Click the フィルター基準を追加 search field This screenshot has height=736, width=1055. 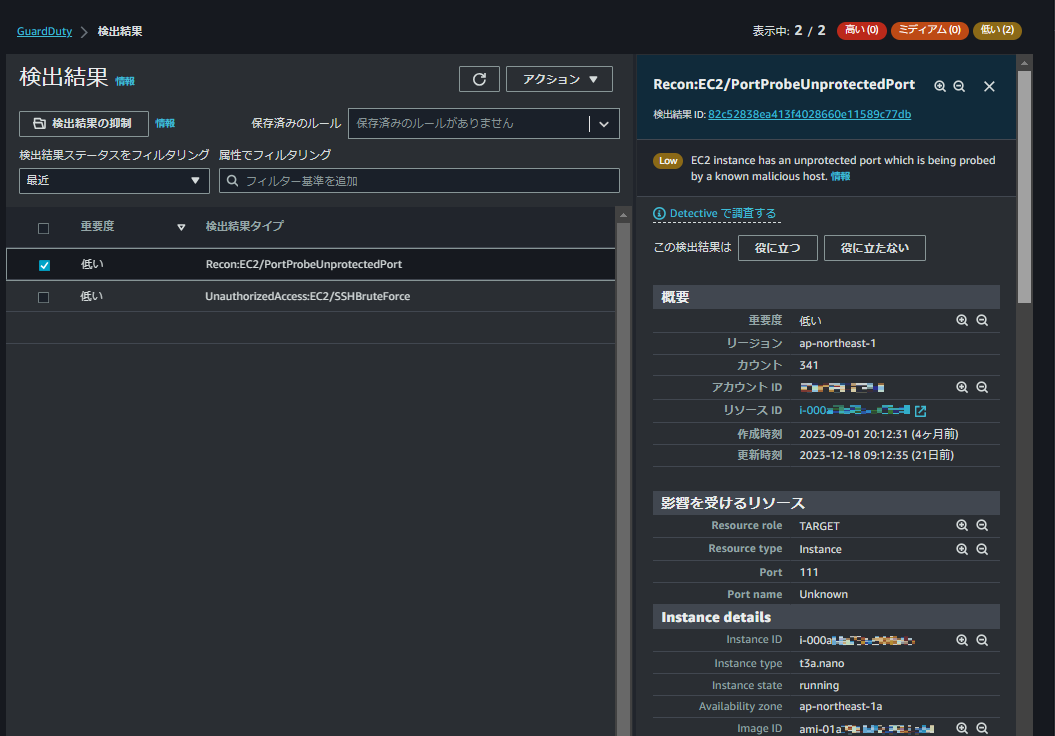click(x=420, y=181)
